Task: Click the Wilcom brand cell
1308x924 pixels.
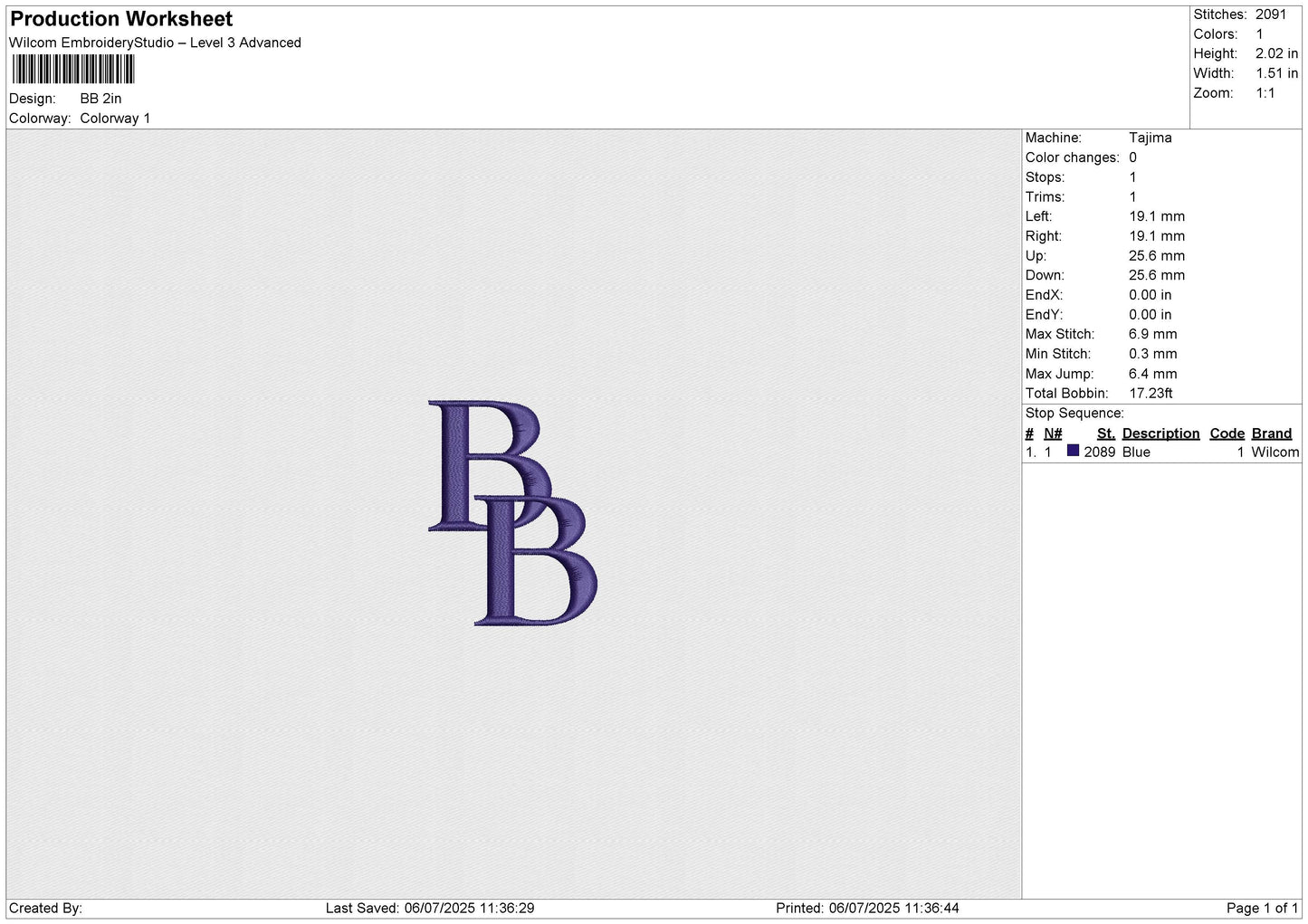Action: (x=1275, y=452)
